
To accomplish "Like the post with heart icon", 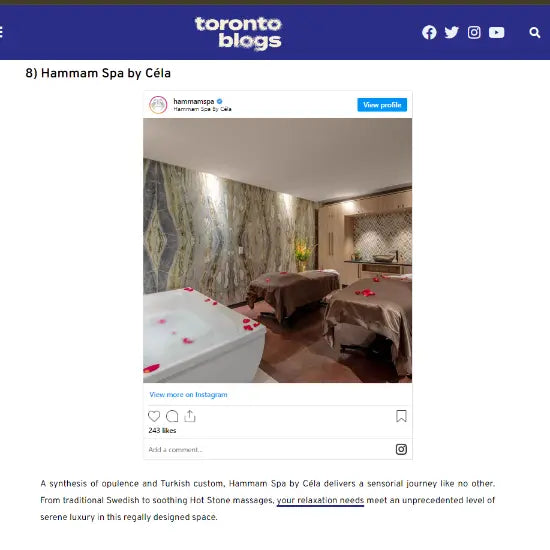I will (154, 416).
